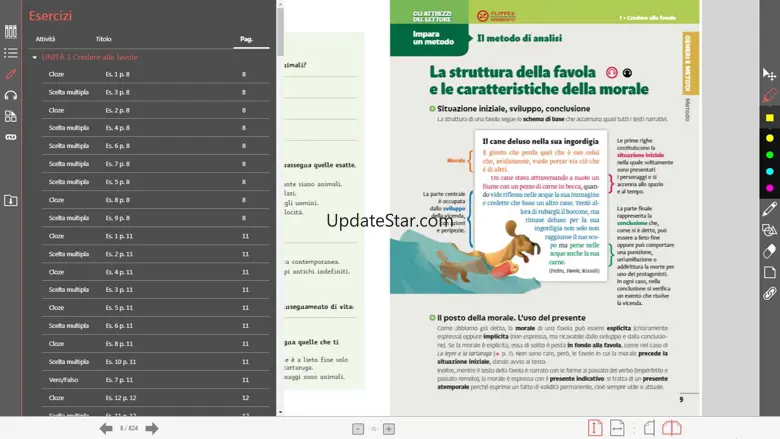Open Cloze exercise Es. 8 p. 8

156,200
